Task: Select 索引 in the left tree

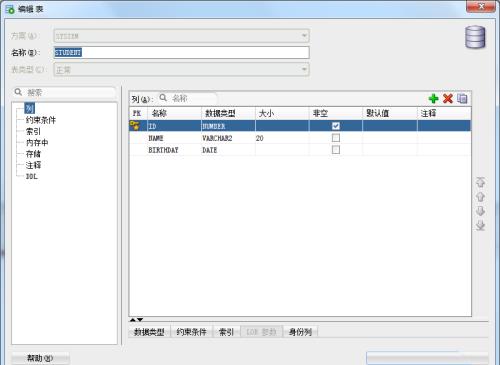Action: pos(33,131)
